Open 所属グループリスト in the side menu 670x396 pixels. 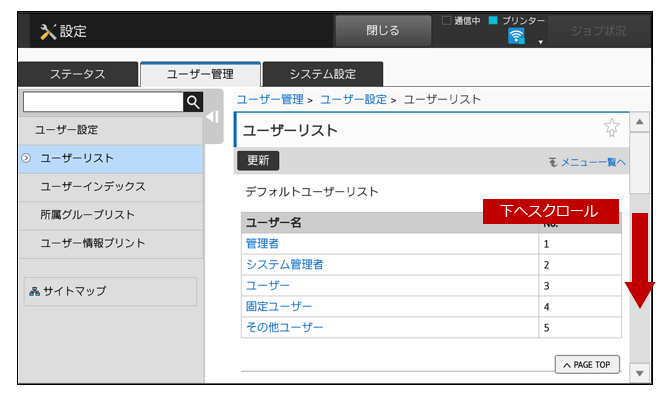[x=111, y=215]
